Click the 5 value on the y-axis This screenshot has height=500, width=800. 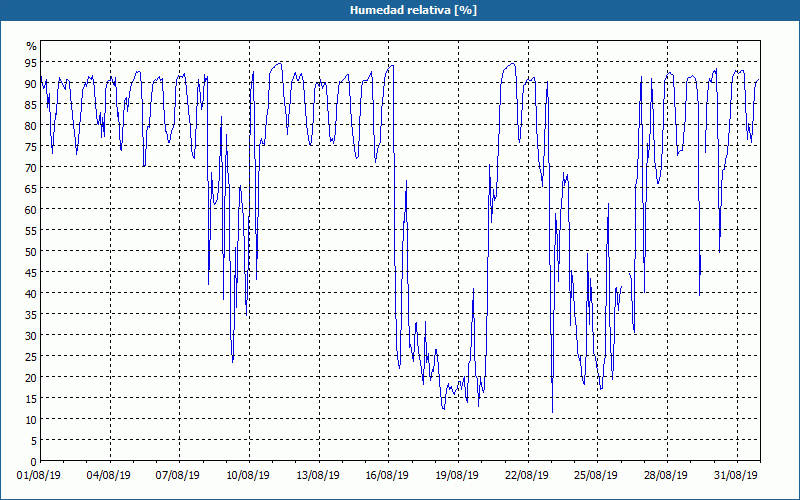click(34, 440)
